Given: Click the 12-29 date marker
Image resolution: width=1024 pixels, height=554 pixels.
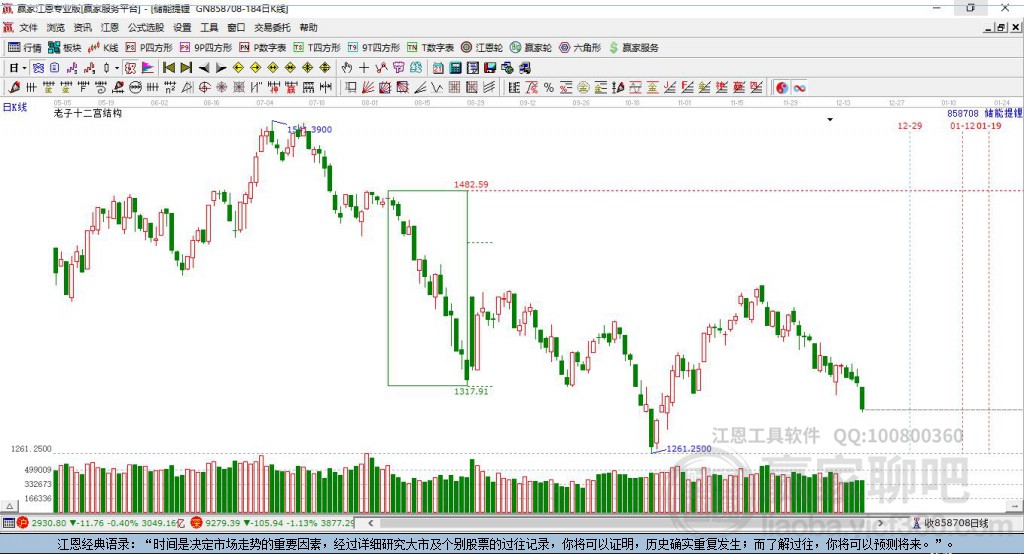Looking at the screenshot, I should click(x=910, y=126).
